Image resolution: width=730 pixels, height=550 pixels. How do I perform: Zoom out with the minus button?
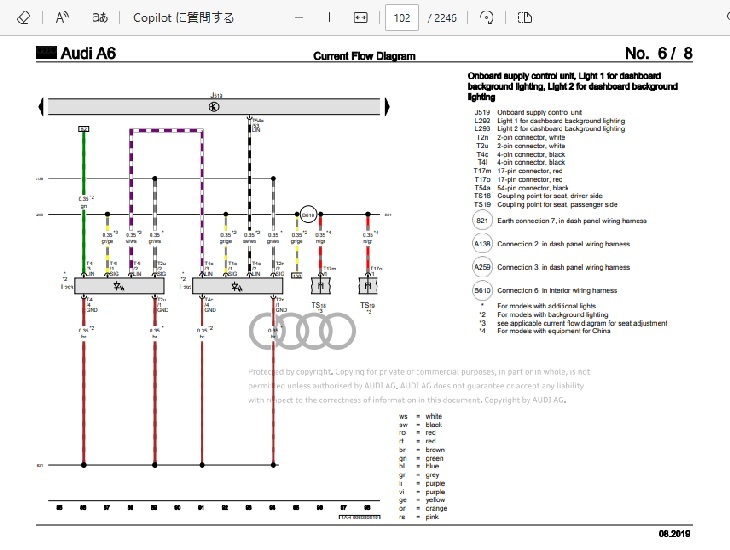[x=299, y=18]
